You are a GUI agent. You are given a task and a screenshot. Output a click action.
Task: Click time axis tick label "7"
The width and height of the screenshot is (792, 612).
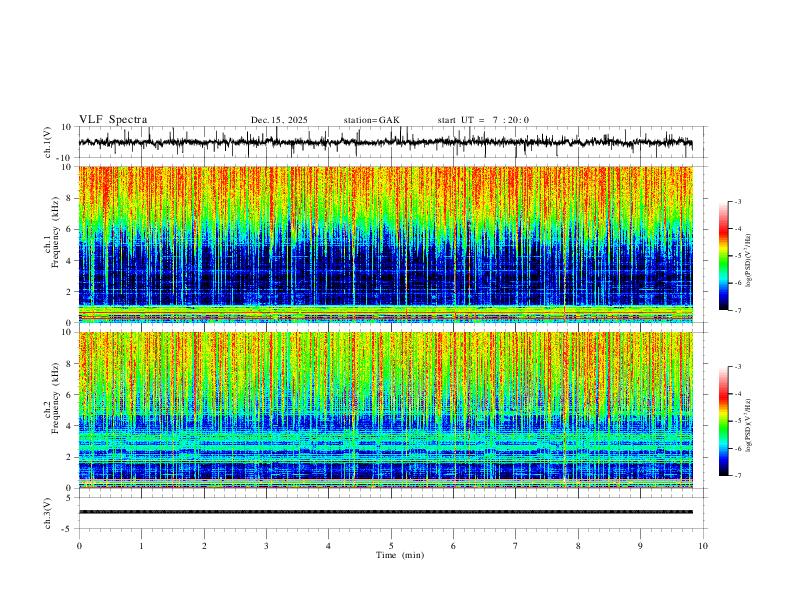(x=516, y=546)
